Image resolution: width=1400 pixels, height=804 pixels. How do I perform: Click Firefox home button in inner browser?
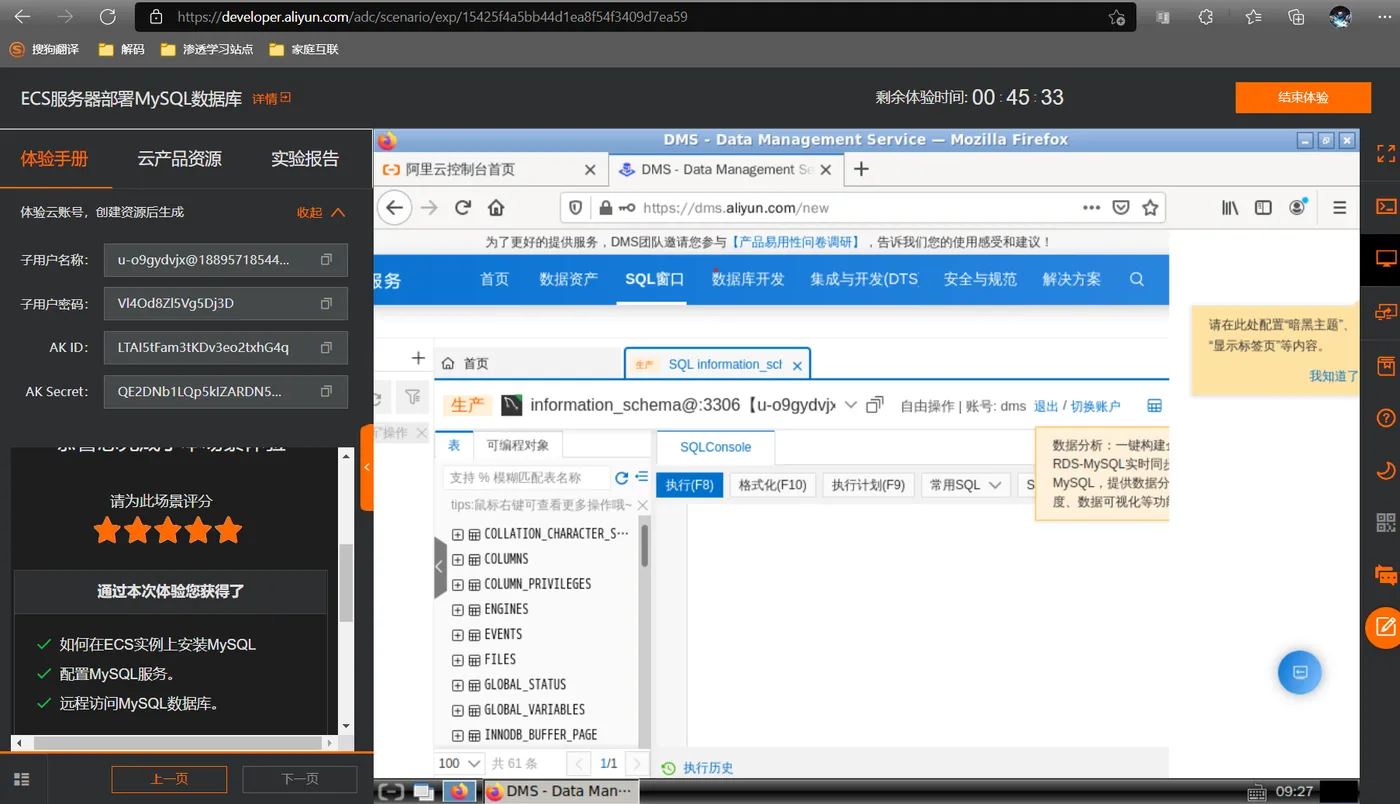pos(496,208)
